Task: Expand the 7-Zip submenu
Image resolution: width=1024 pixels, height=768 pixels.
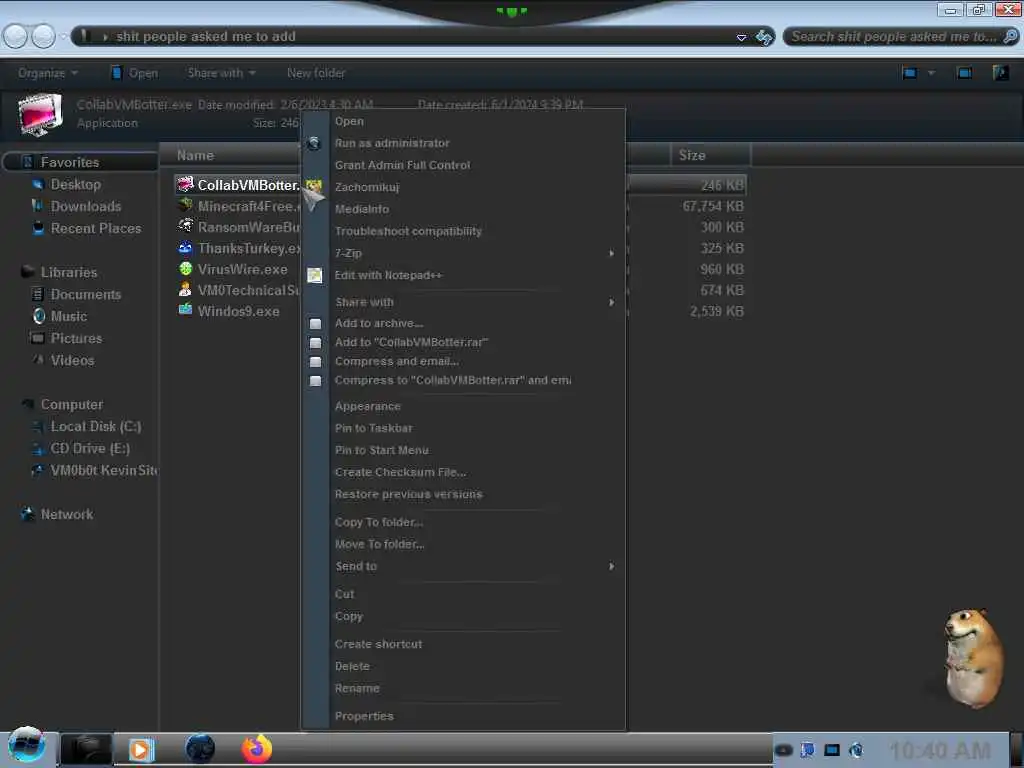Action: pyautogui.click(x=611, y=253)
